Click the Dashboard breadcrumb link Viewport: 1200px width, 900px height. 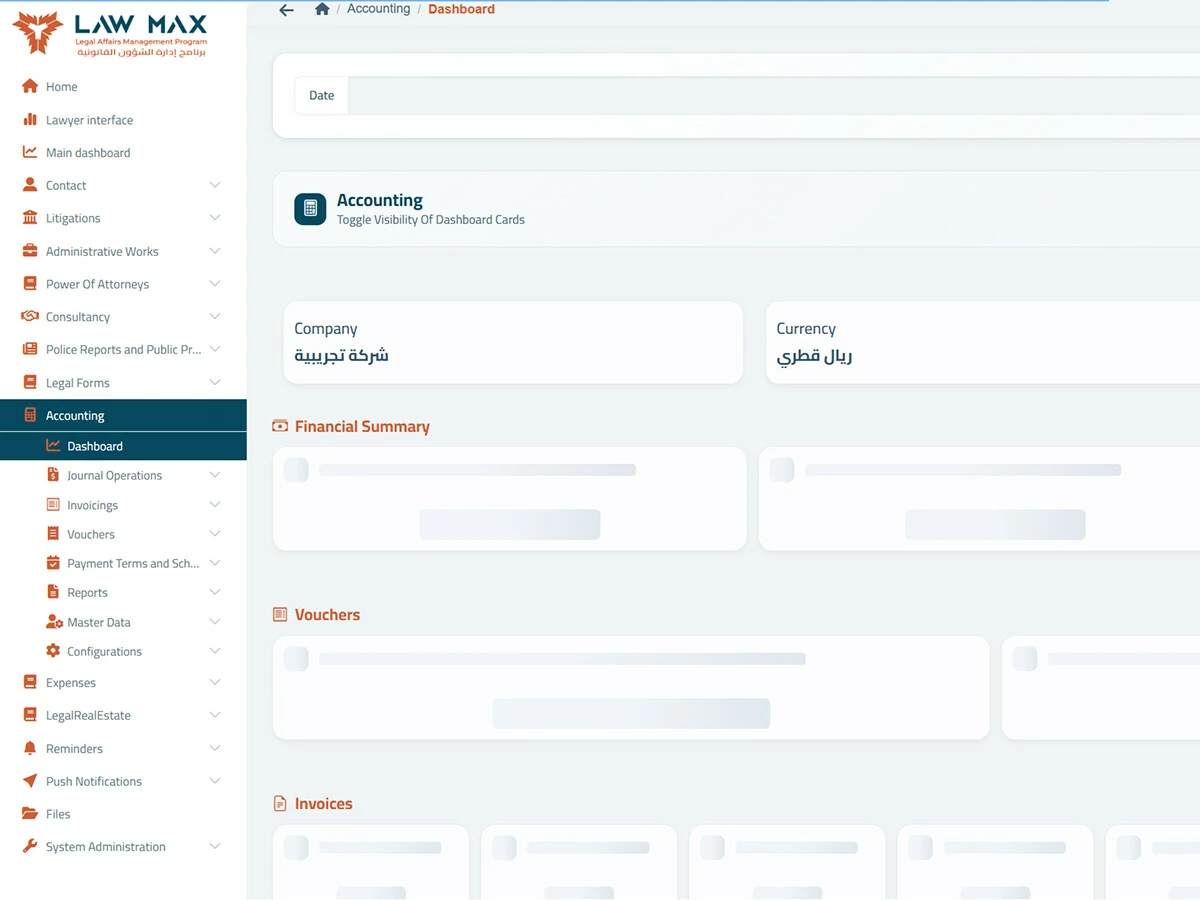(x=461, y=9)
